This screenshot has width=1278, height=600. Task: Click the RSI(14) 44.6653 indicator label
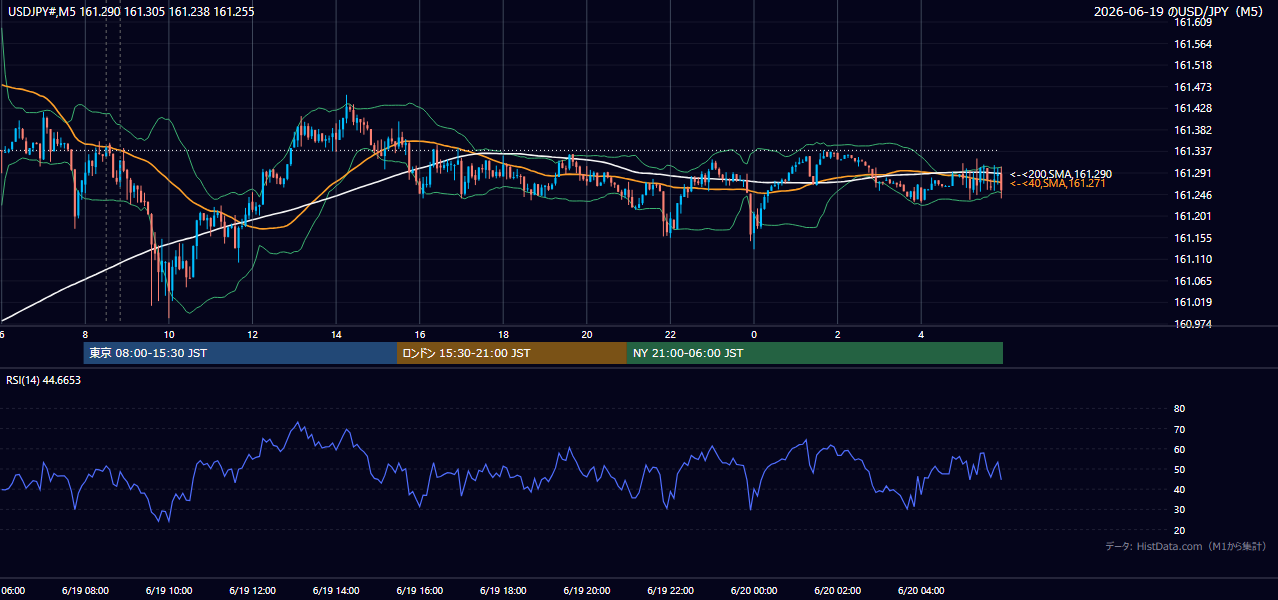point(43,380)
